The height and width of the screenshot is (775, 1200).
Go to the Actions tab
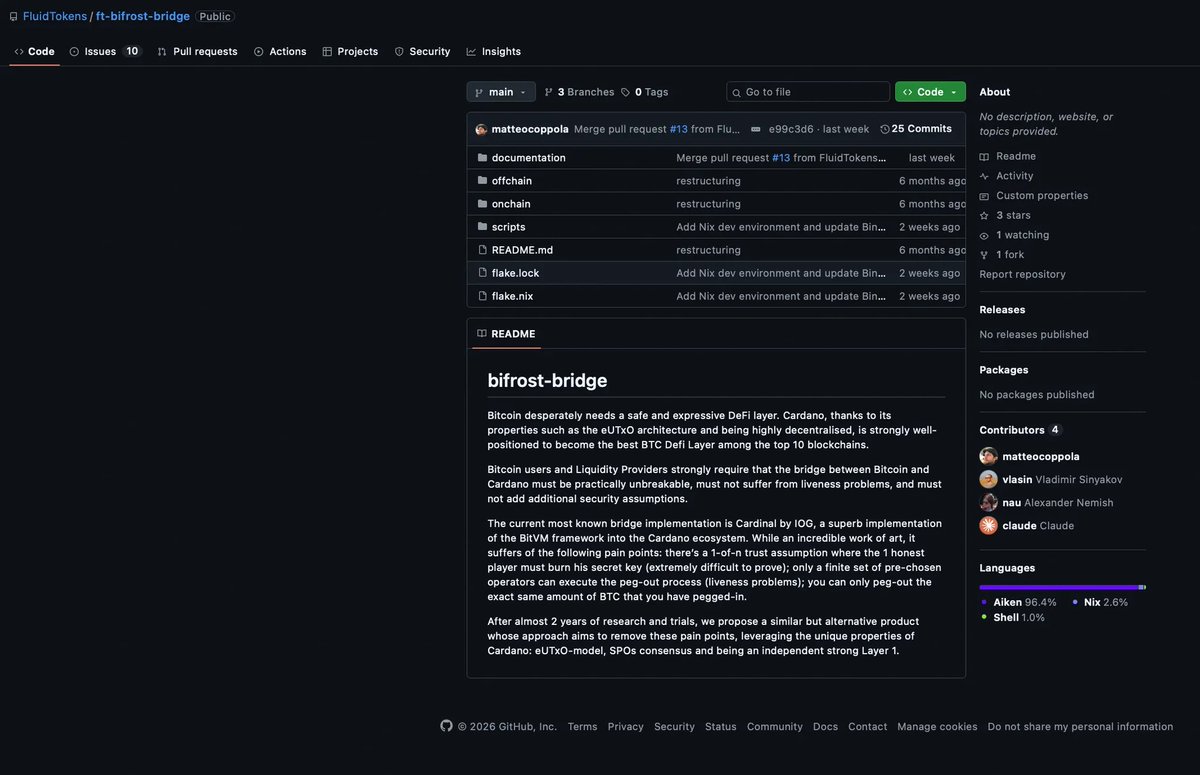click(x=280, y=51)
